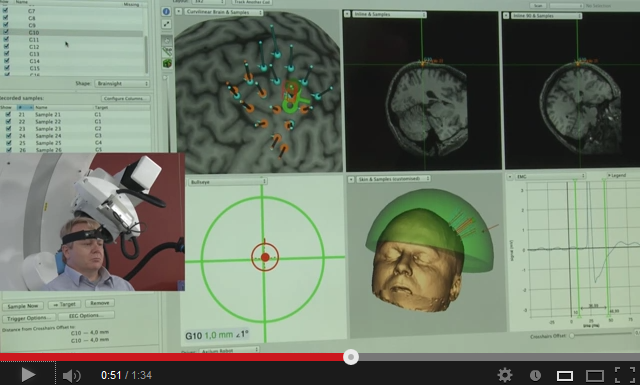Play the video
The height and width of the screenshot is (385, 640).
pyautogui.click(x=28, y=375)
